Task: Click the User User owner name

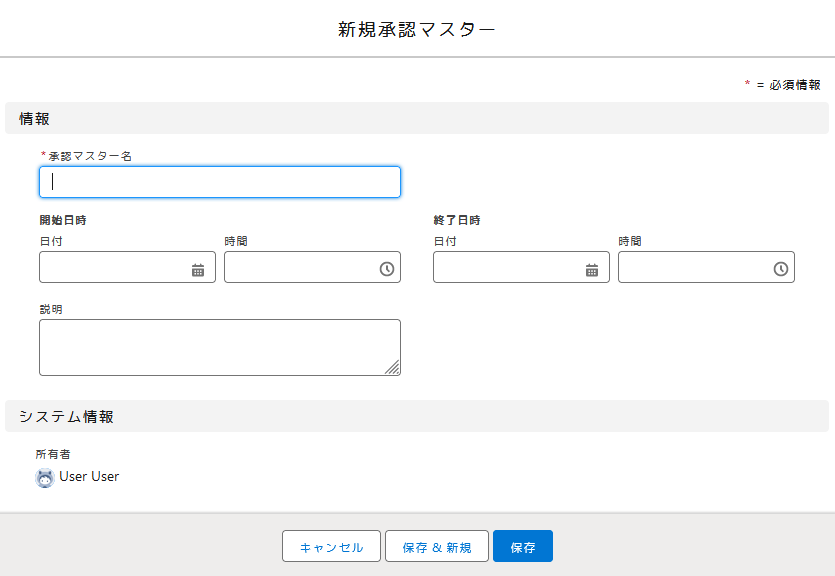Action: click(89, 477)
